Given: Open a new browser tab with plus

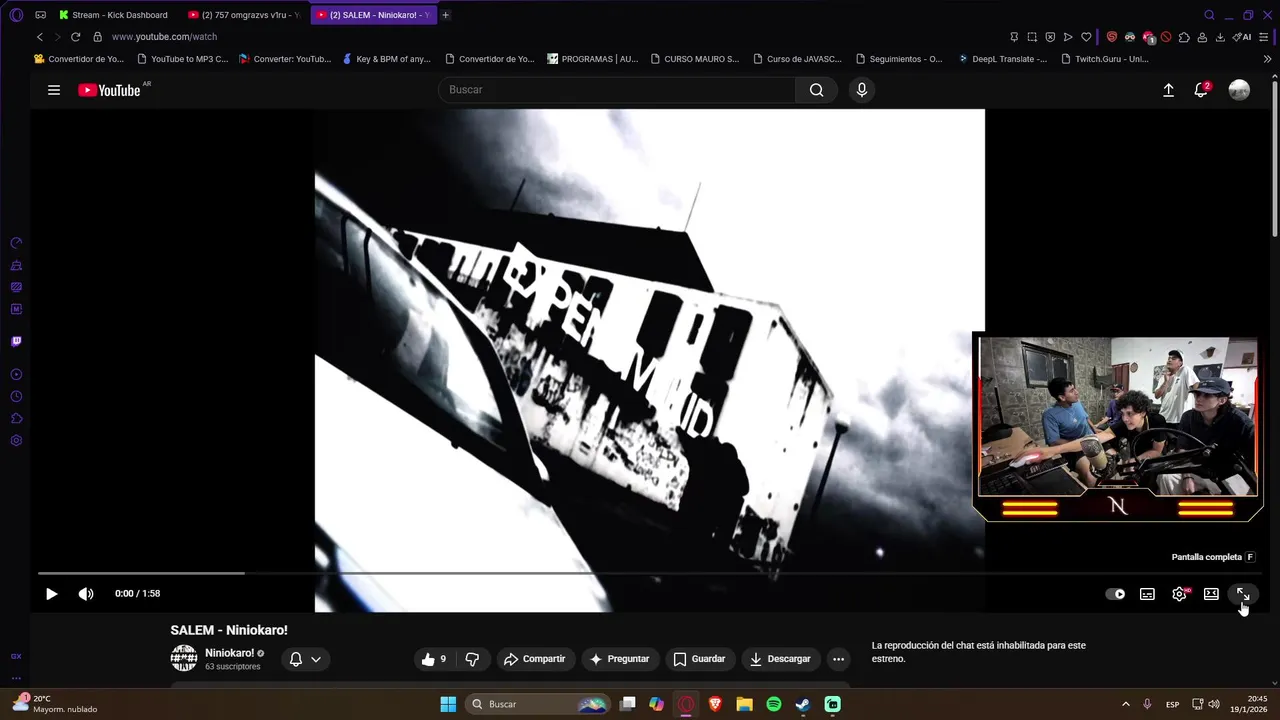Looking at the screenshot, I should click(446, 15).
